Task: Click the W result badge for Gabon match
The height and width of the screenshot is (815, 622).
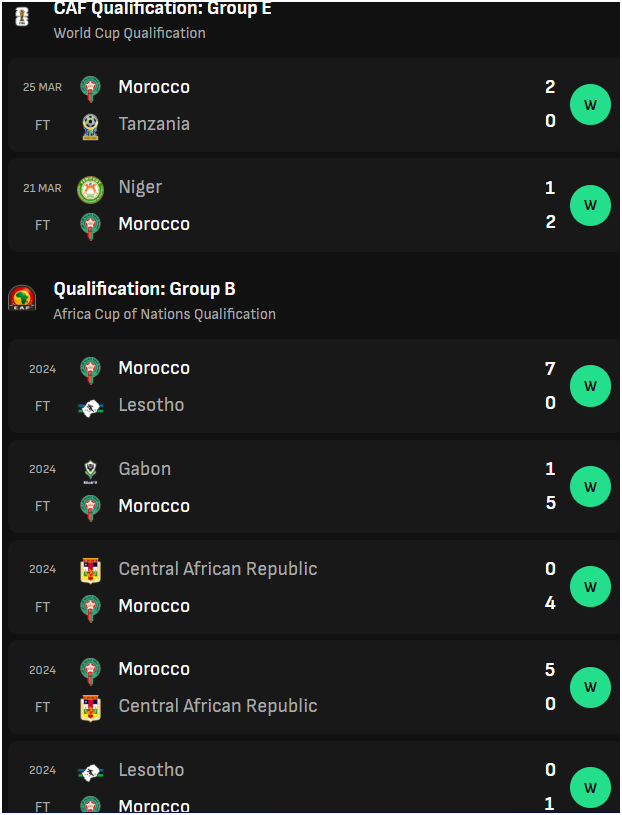Action: tap(590, 487)
